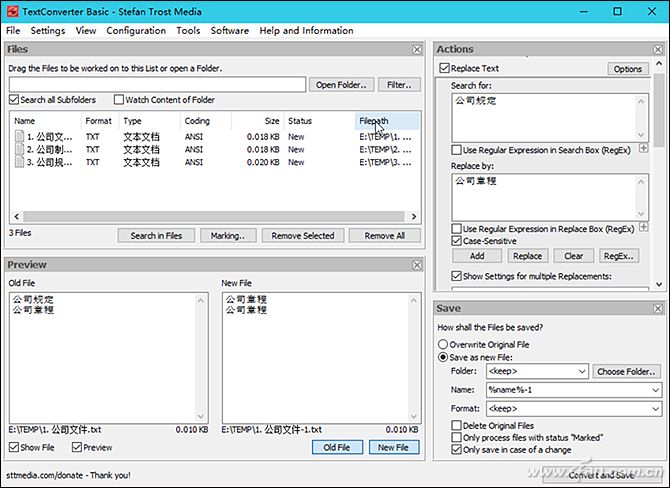Open the Tools menu
The width and height of the screenshot is (670, 488).
pyautogui.click(x=188, y=30)
